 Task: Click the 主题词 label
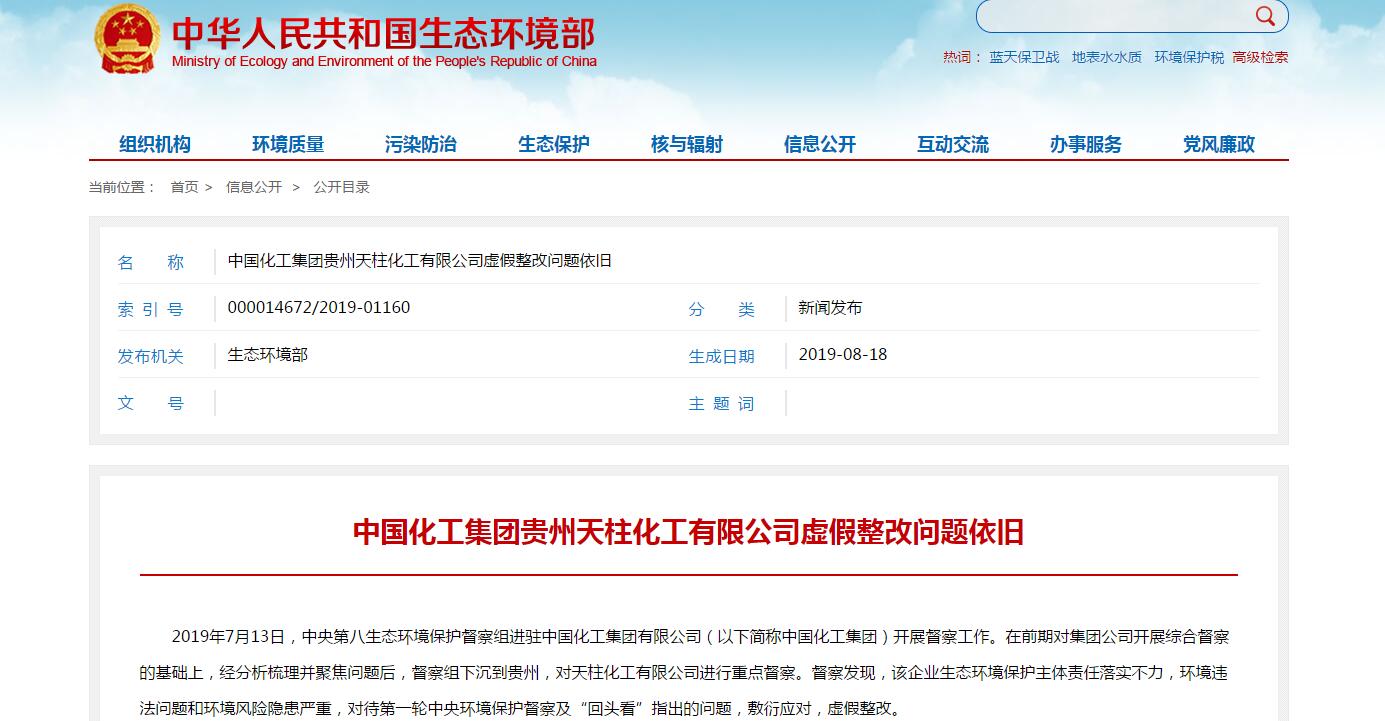[722, 403]
